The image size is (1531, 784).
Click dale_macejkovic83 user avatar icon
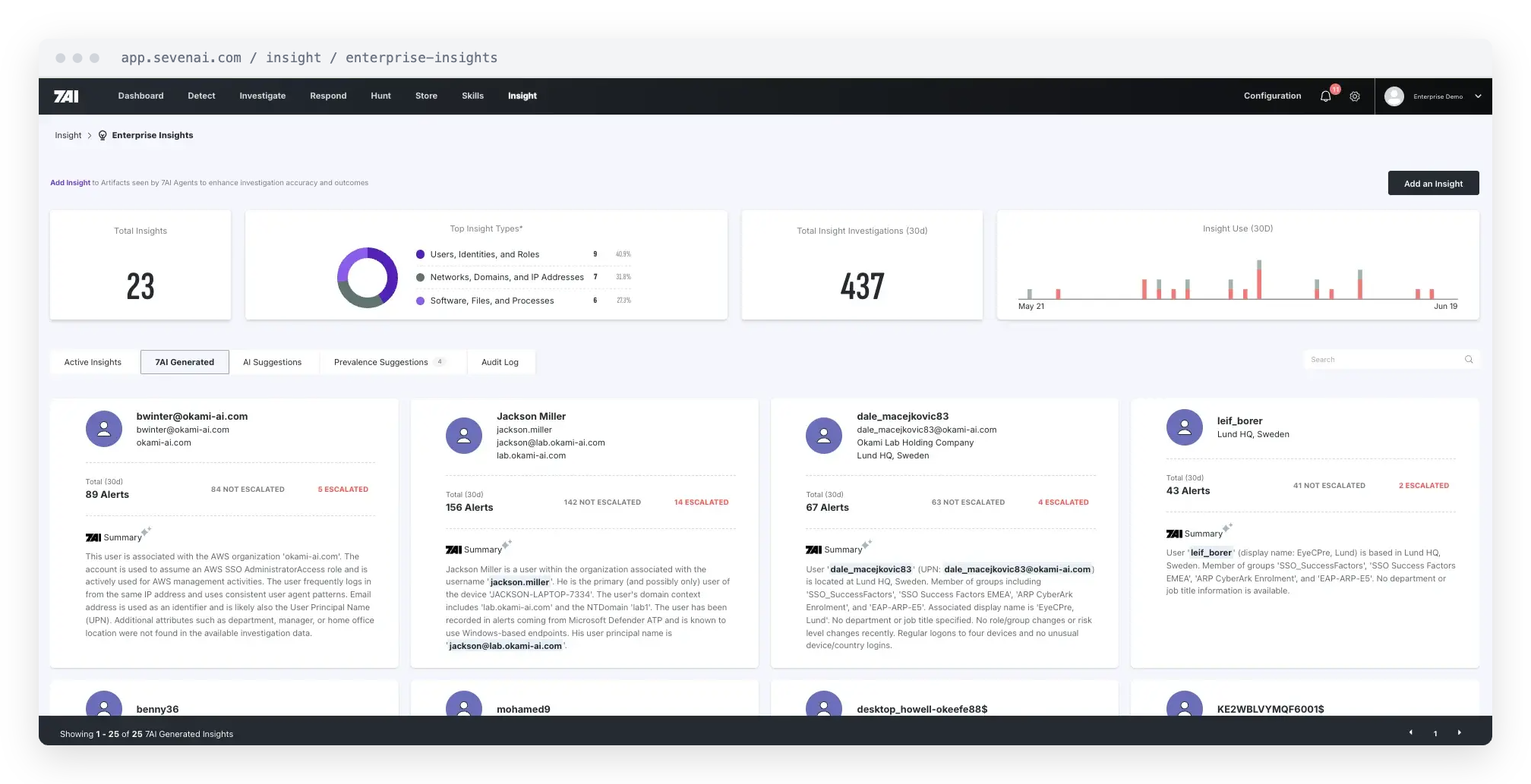[x=824, y=436]
